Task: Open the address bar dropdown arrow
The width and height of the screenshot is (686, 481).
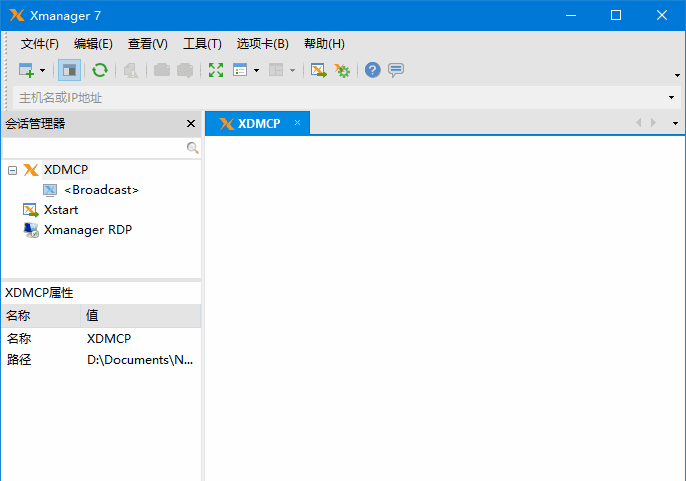Action: click(672, 98)
